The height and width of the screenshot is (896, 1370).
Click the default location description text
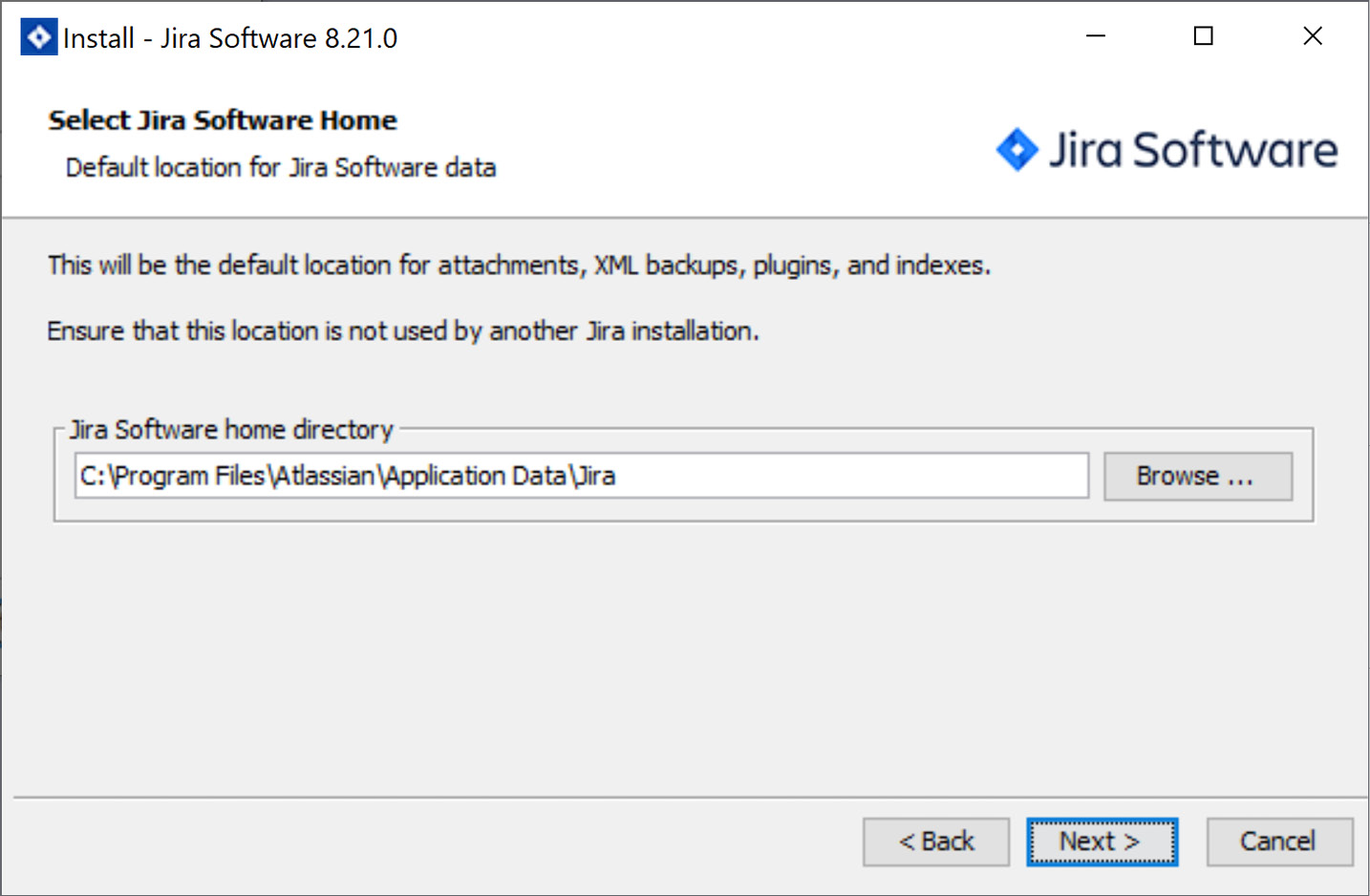tap(280, 167)
